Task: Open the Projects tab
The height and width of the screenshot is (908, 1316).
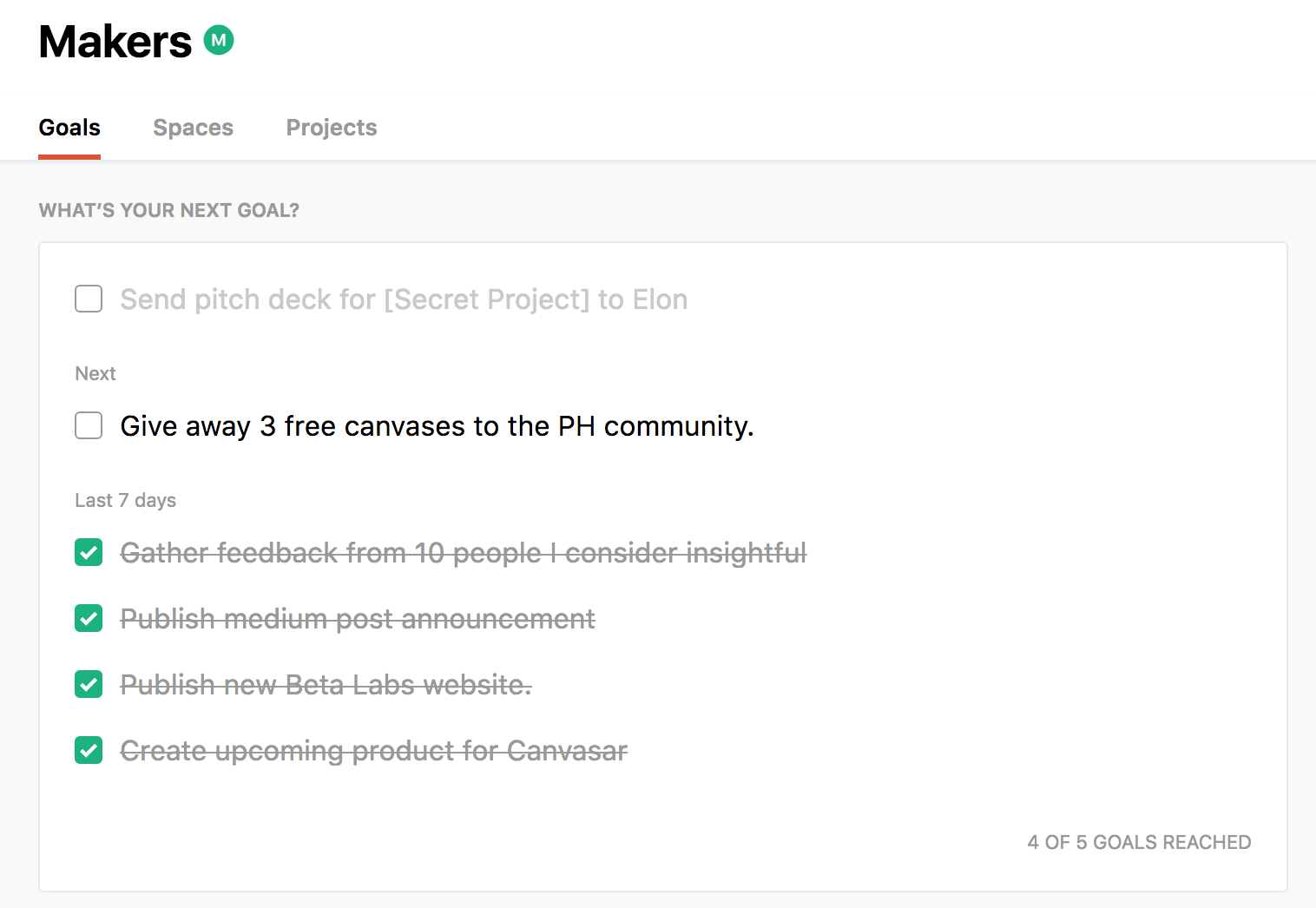Action: click(331, 128)
